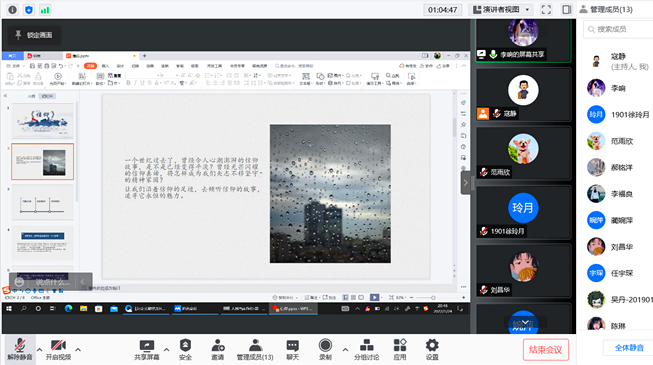Image resolution: width=653 pixels, height=365 pixels.
Task: Open the 管理成员(13) toolbar item
Action: coord(255,350)
